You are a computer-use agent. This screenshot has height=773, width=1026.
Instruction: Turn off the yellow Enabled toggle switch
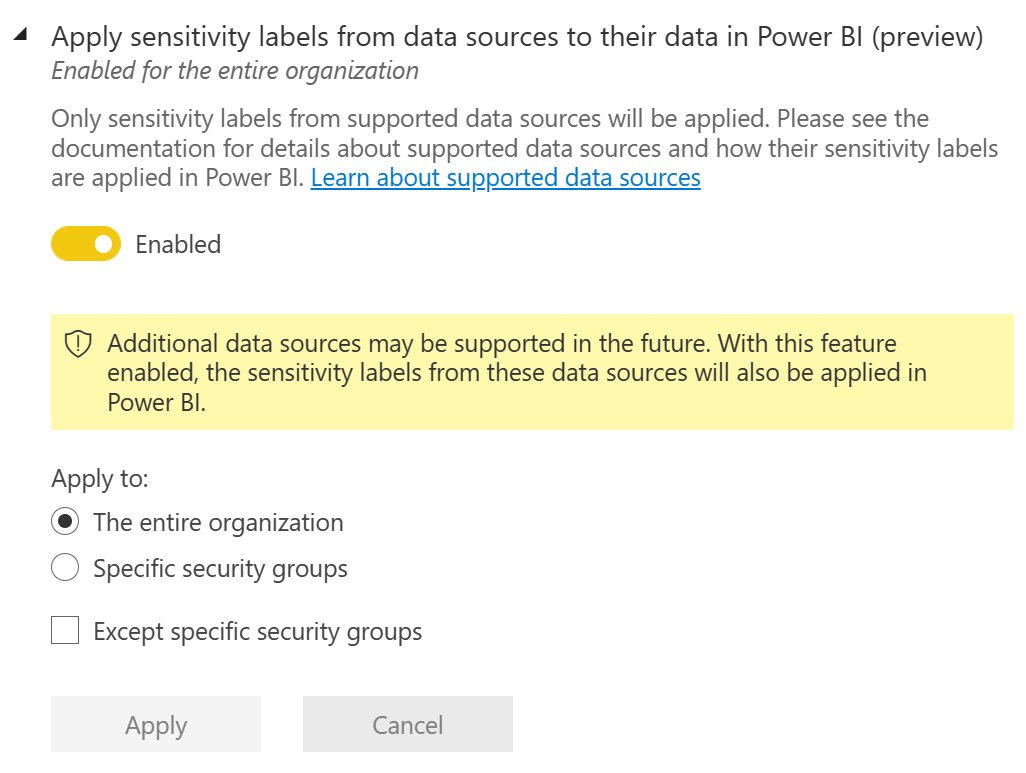pyautogui.click(x=86, y=244)
